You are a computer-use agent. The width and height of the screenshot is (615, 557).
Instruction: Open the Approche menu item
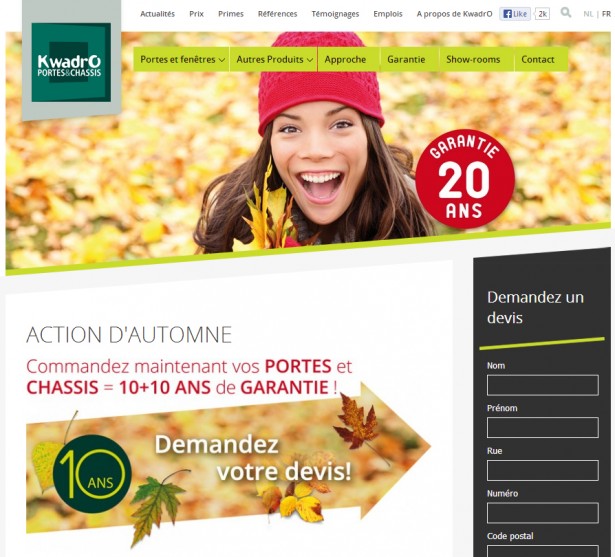pyautogui.click(x=345, y=59)
